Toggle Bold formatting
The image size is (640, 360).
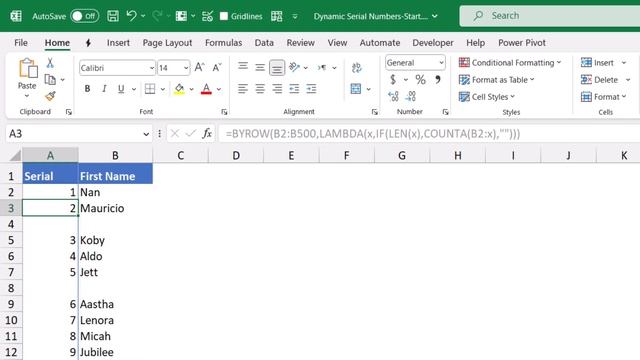click(x=87, y=89)
